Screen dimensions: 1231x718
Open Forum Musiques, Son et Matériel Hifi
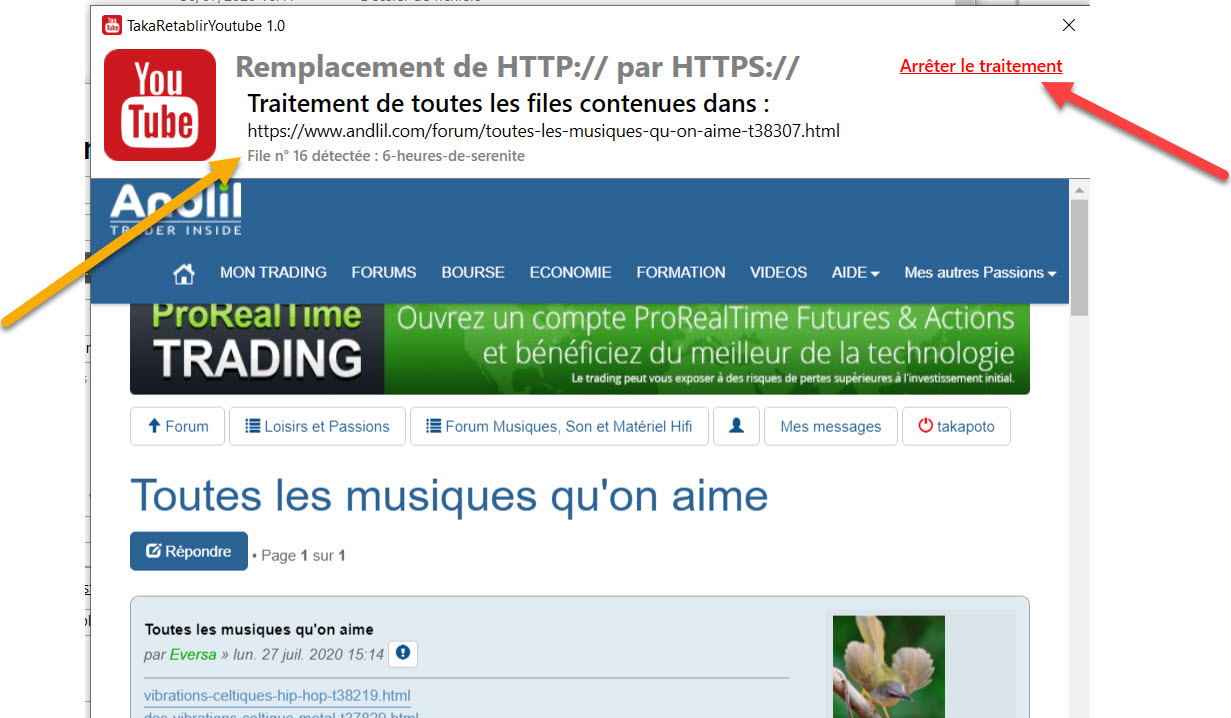tap(559, 426)
